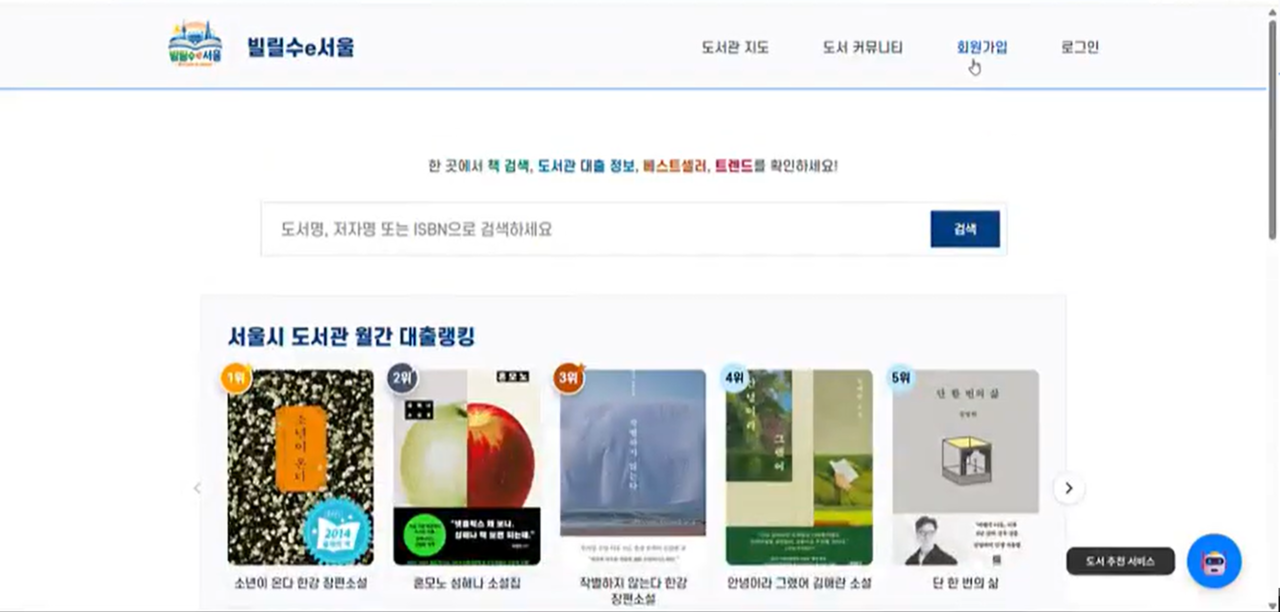Screen dimensions: 1280x612
Task: Select the 5위 rank badge
Action: 901,378
